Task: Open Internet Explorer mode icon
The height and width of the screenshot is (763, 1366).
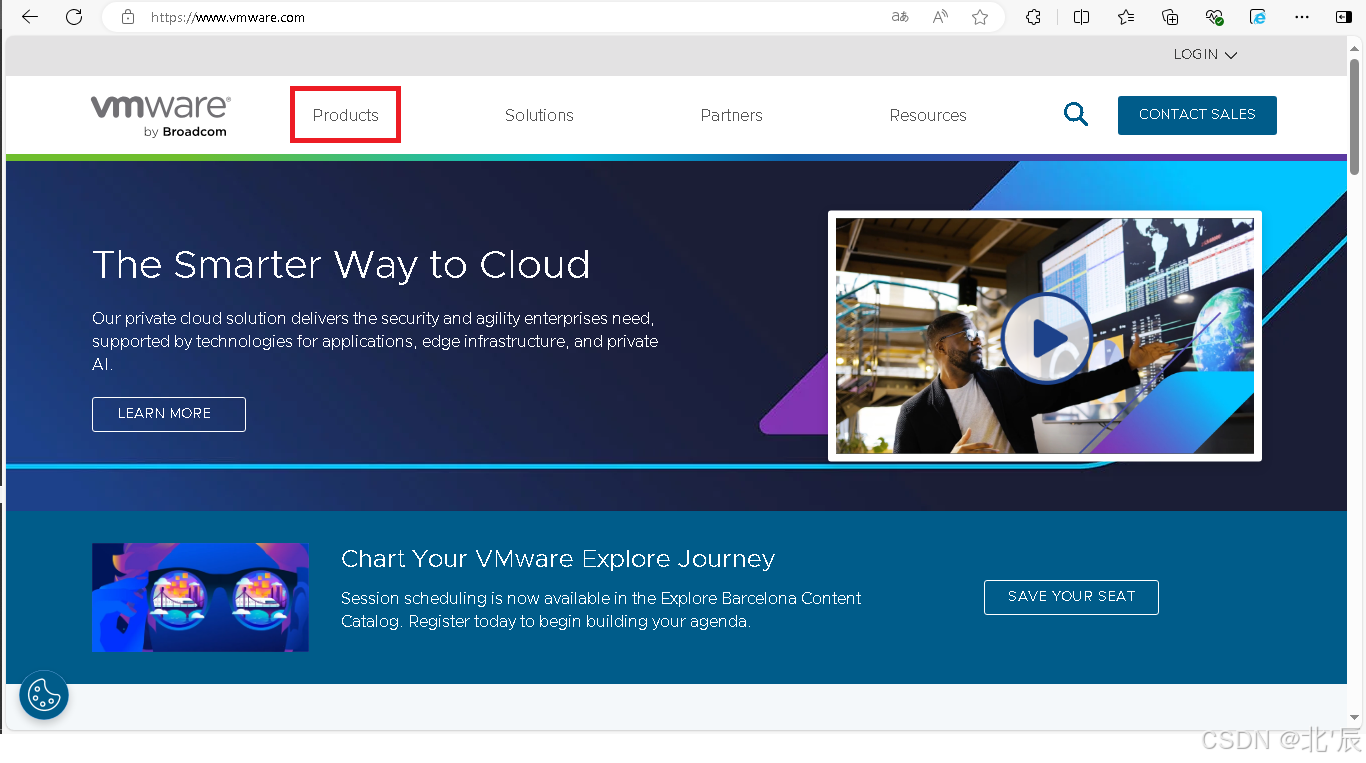Action: 1258,17
